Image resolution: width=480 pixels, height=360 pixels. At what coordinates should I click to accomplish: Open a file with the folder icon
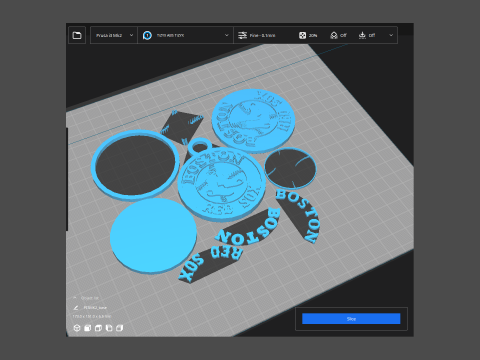point(77,35)
